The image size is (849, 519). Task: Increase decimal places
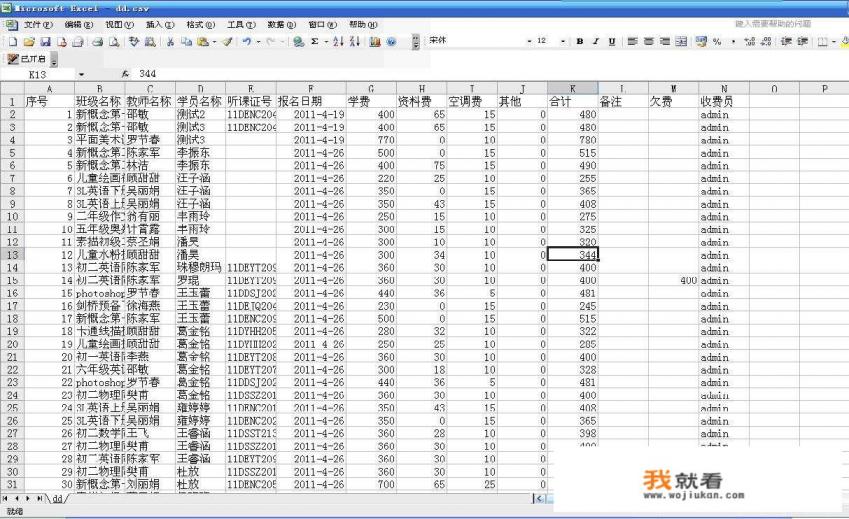click(750, 41)
